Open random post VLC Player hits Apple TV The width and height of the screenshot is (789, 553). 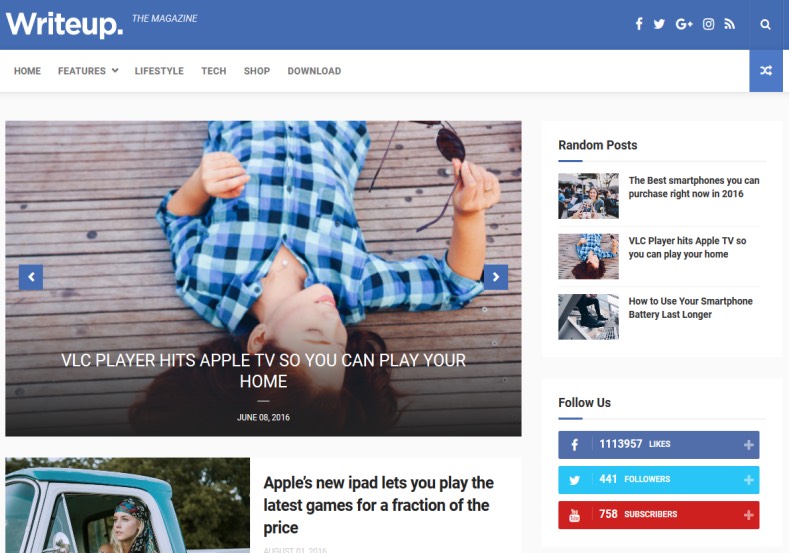pos(687,248)
